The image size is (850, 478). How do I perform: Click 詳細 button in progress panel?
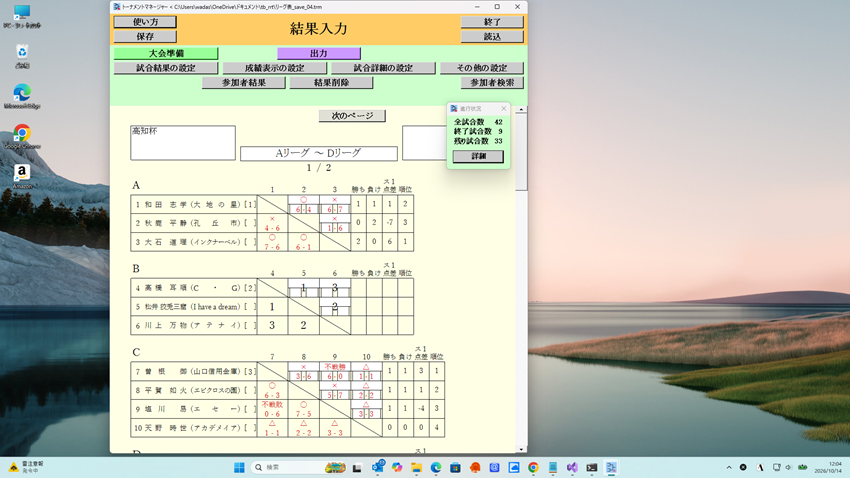(x=478, y=156)
